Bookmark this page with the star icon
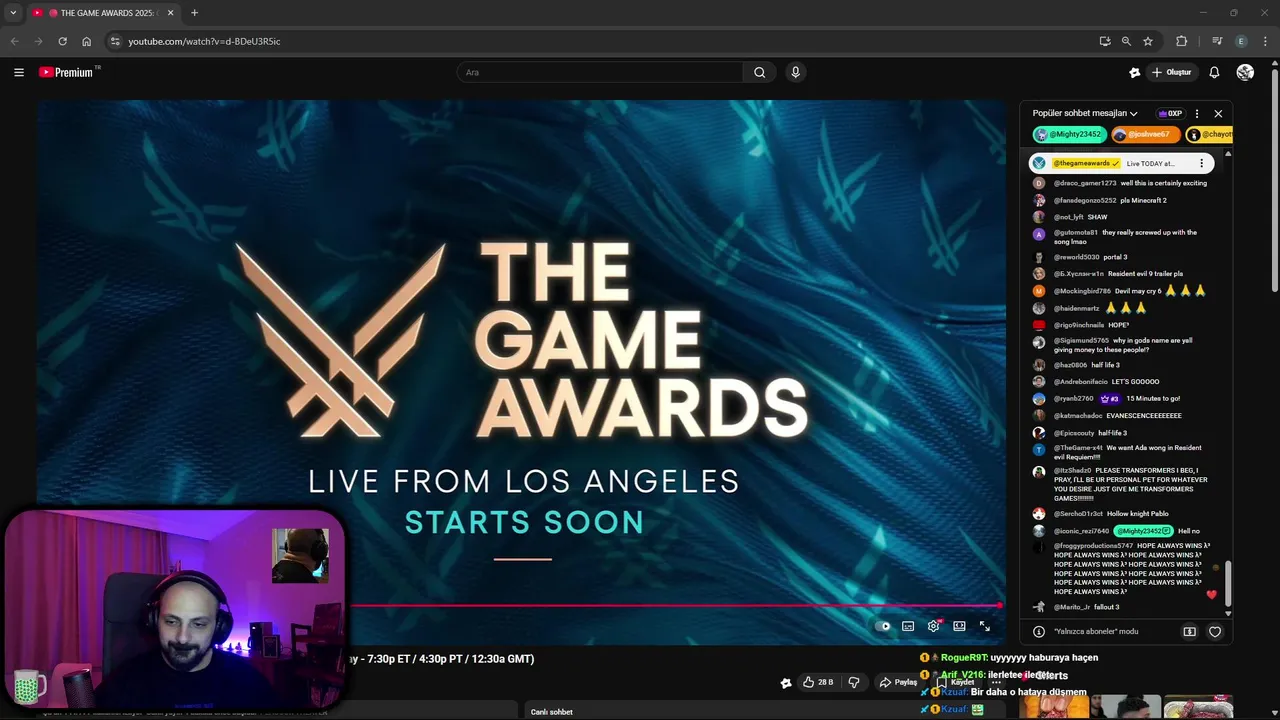 pos(1148,41)
